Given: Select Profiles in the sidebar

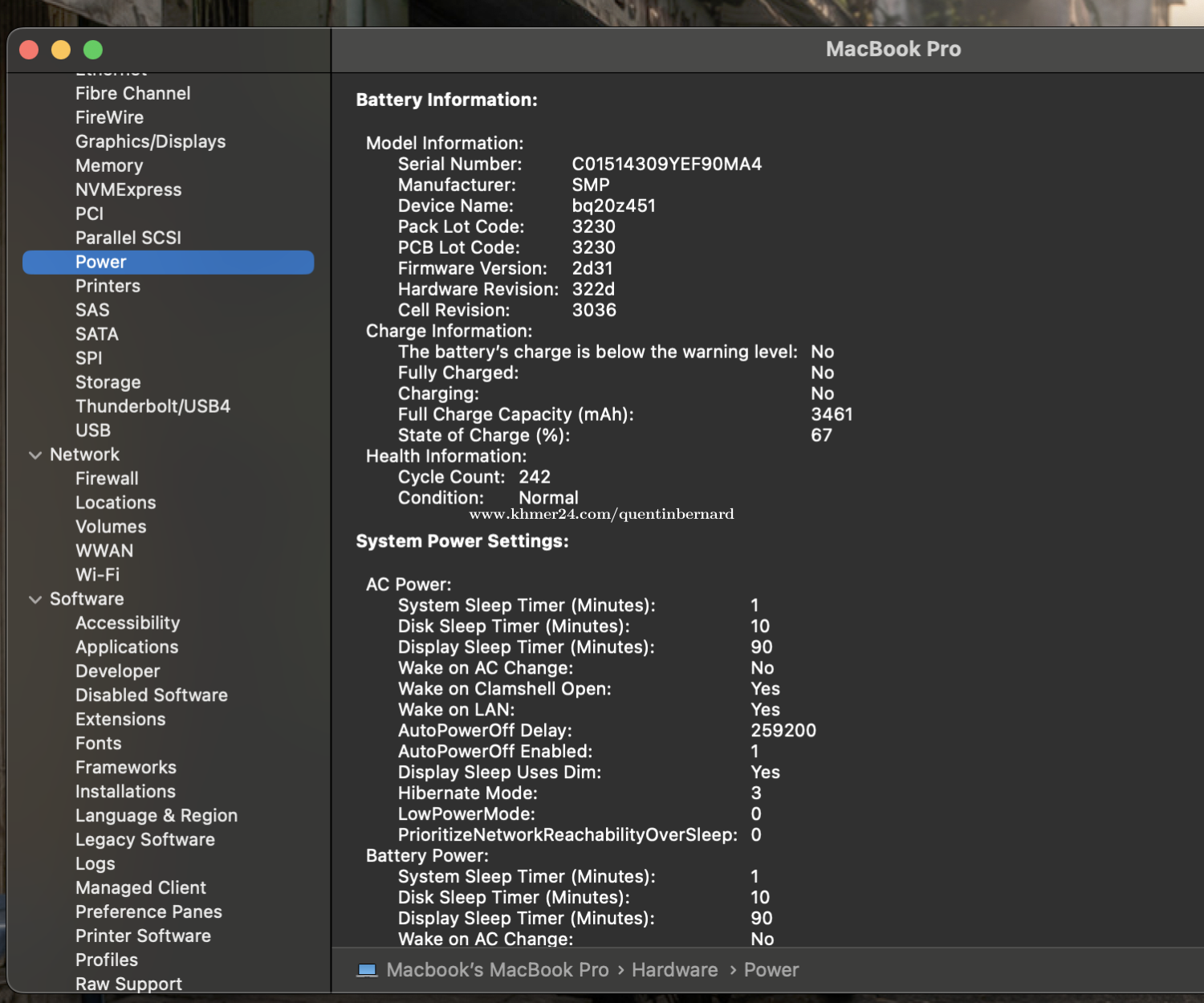Looking at the screenshot, I should click(107, 960).
